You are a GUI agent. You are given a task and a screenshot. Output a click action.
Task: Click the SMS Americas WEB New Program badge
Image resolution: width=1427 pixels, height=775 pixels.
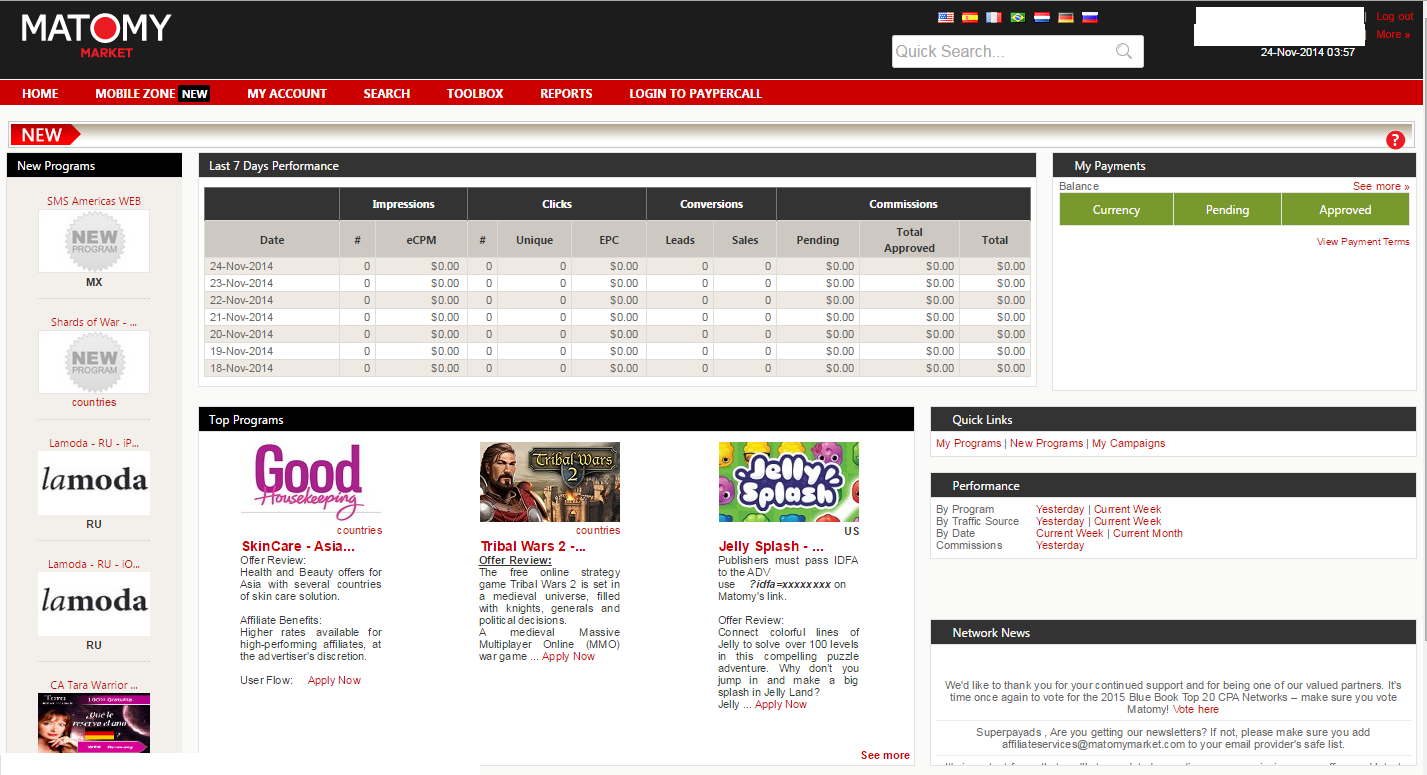(x=94, y=241)
